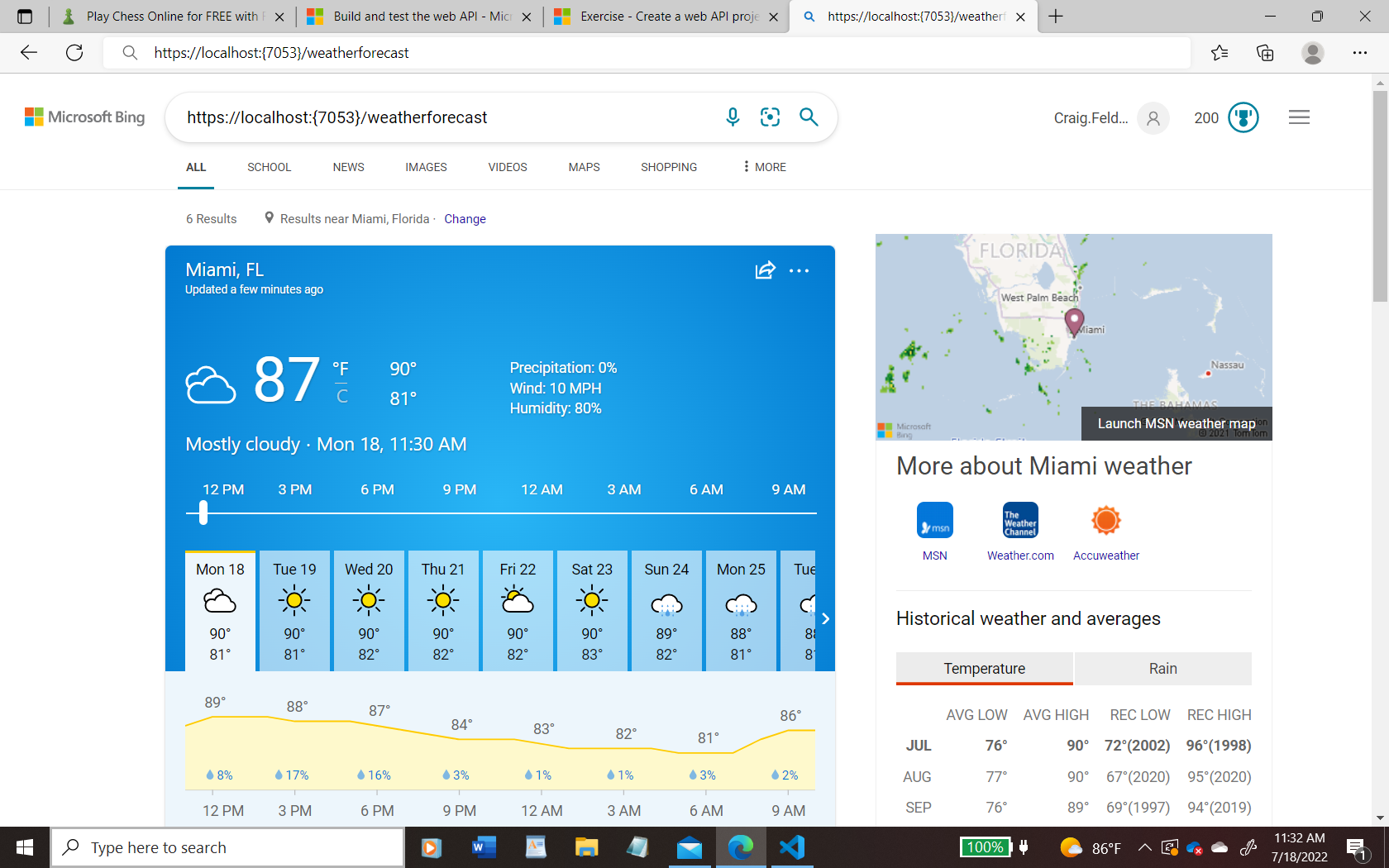The image size is (1389, 868).
Task: Switch to Exercise Create web API tab
Action: [667, 17]
